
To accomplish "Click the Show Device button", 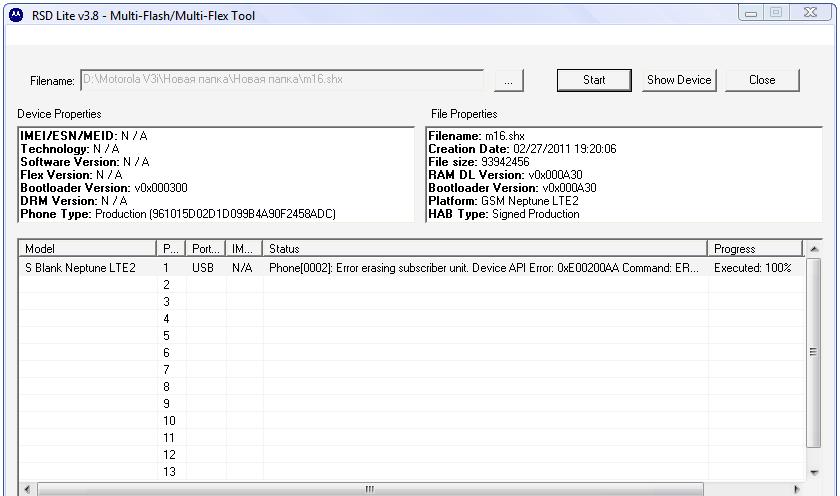I will click(x=679, y=80).
